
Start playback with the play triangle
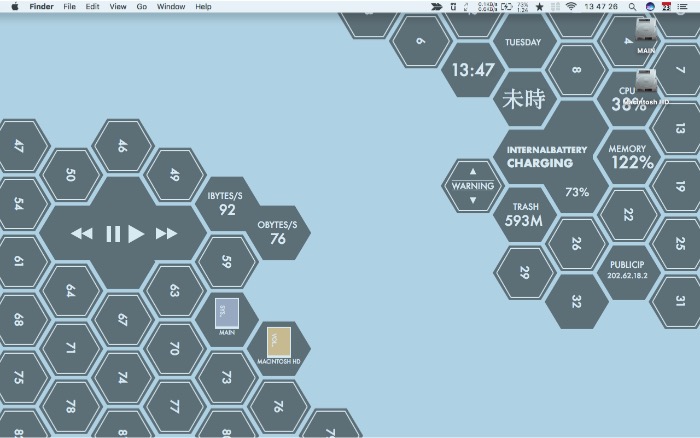pyautogui.click(x=136, y=234)
